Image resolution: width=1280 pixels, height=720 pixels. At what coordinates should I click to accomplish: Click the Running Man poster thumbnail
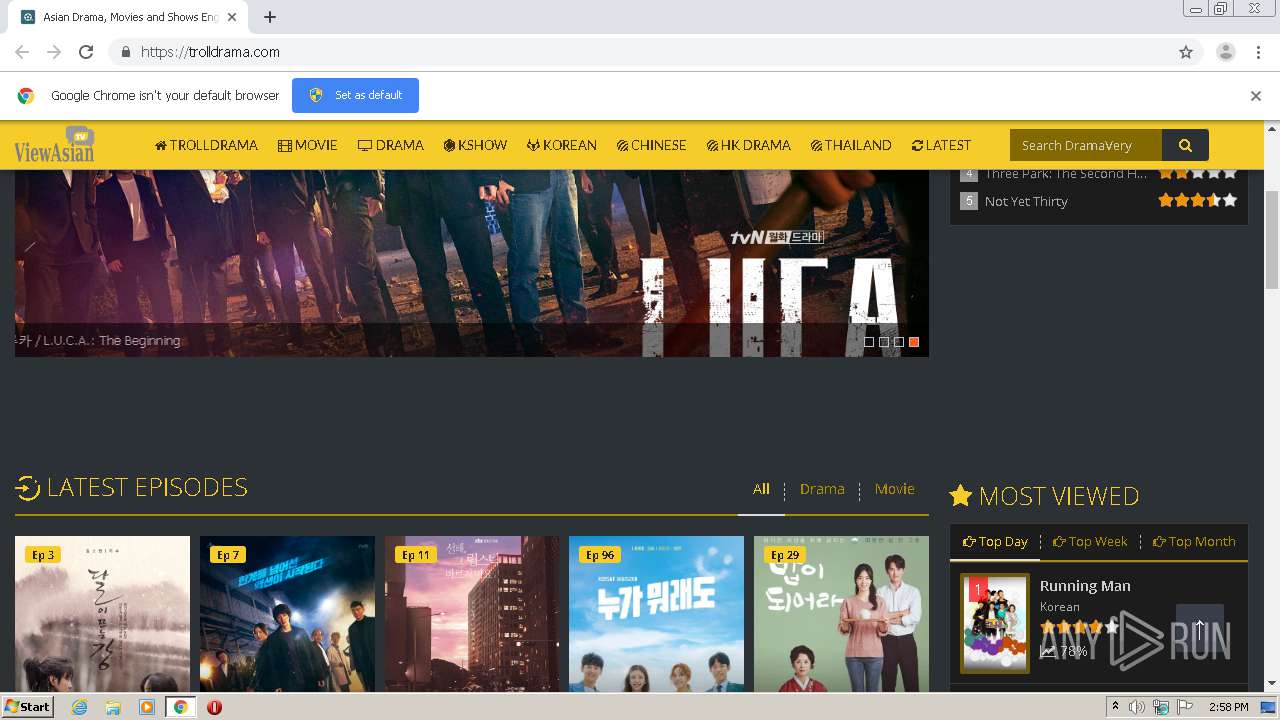pyautogui.click(x=995, y=623)
